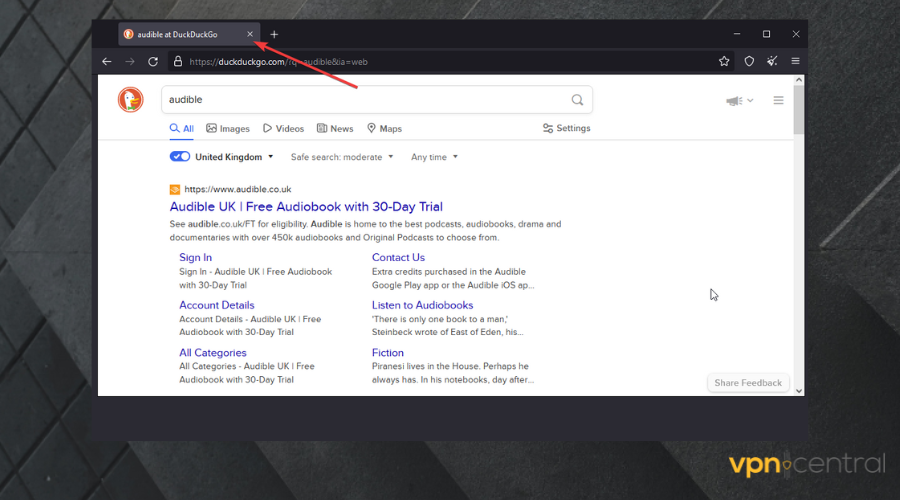Image resolution: width=900 pixels, height=500 pixels.
Task: Go back using the back arrow
Action: tap(107, 61)
